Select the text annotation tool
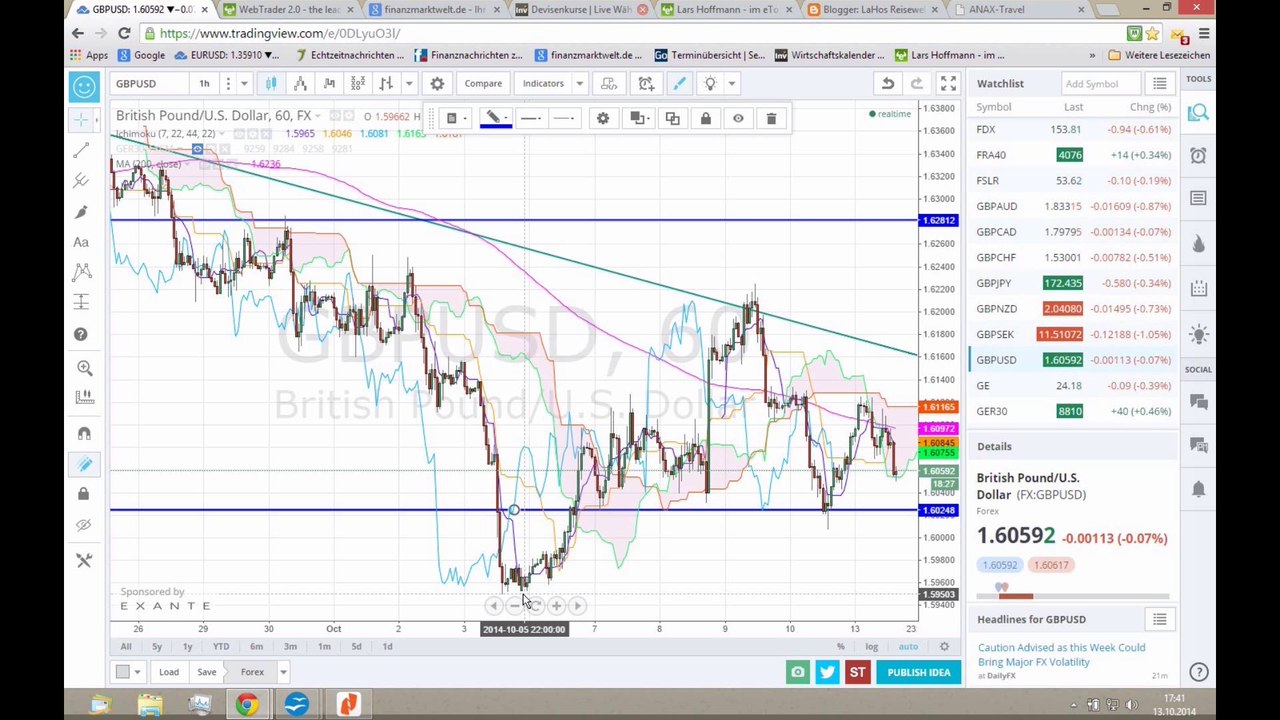The image size is (1280, 720). coord(83,242)
